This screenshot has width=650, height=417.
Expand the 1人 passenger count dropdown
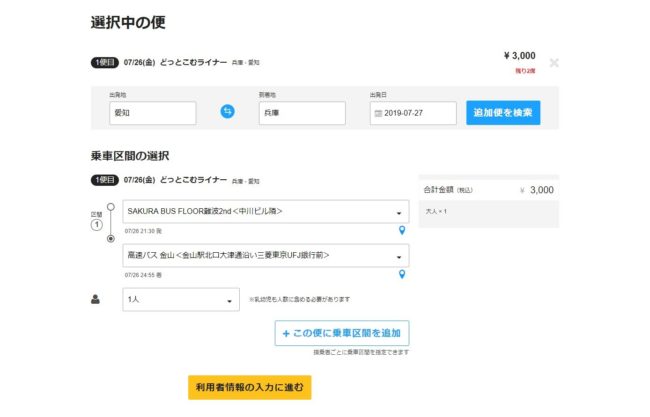tap(179, 299)
